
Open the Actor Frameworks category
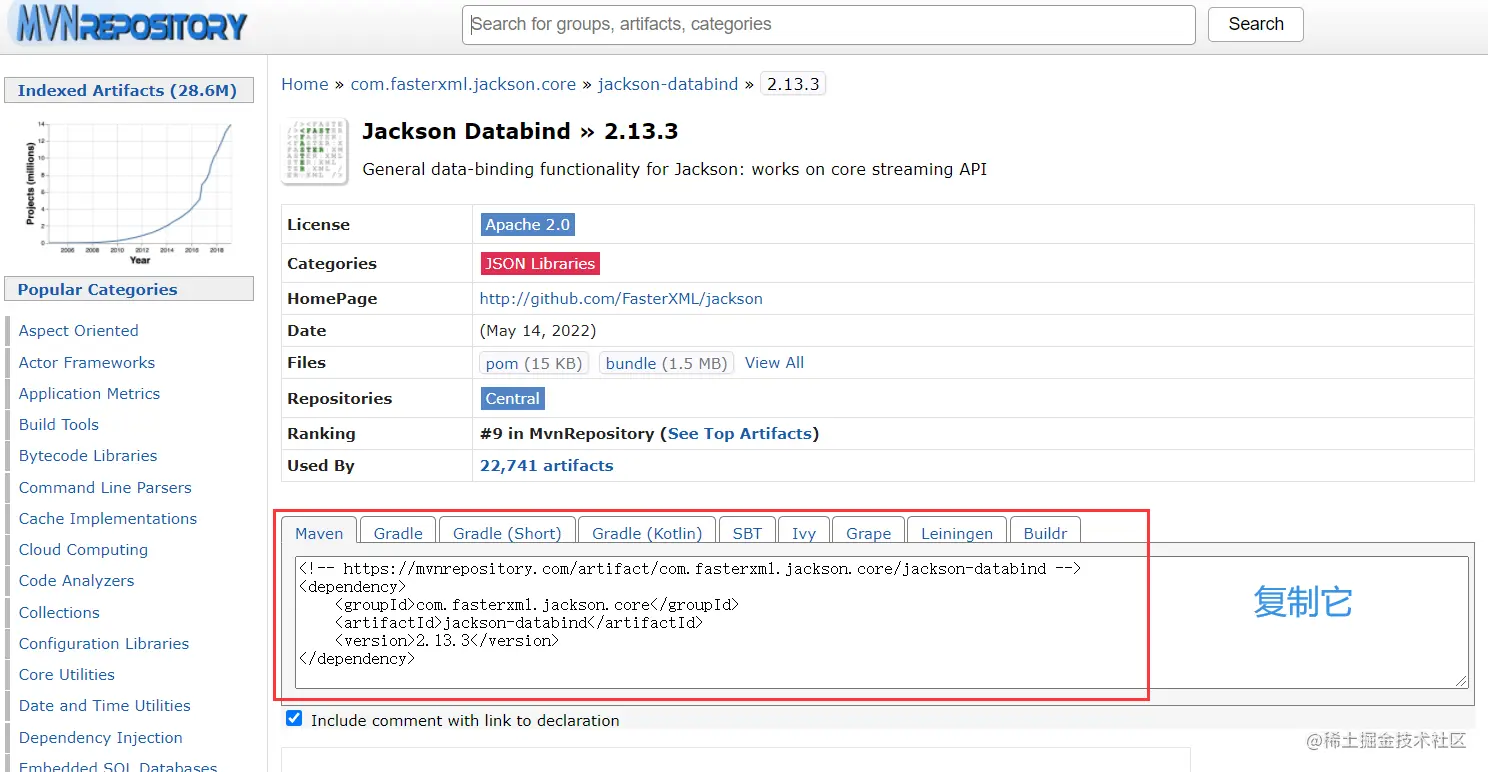[87, 362]
